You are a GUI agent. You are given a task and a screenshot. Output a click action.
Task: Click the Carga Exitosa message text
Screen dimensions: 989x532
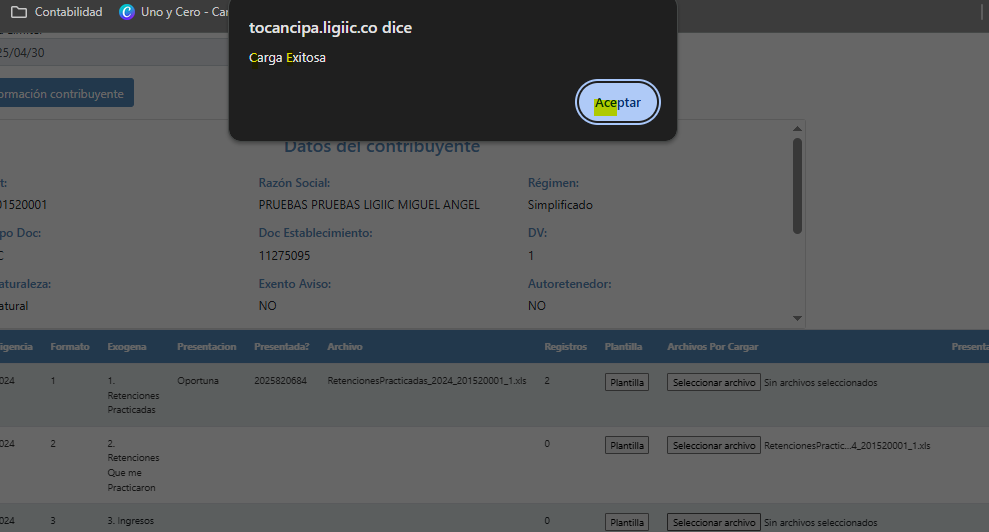(287, 57)
